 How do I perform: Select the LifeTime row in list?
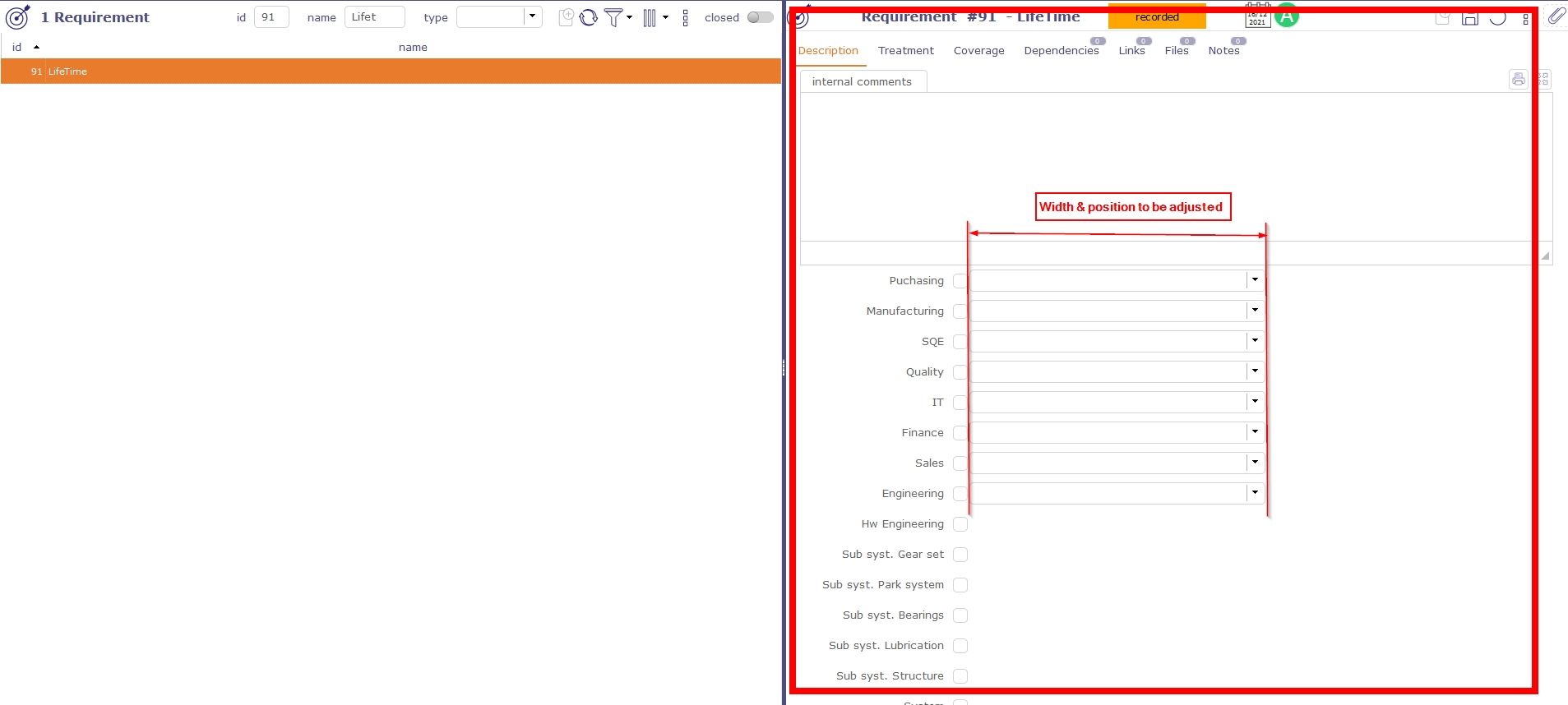[391, 71]
